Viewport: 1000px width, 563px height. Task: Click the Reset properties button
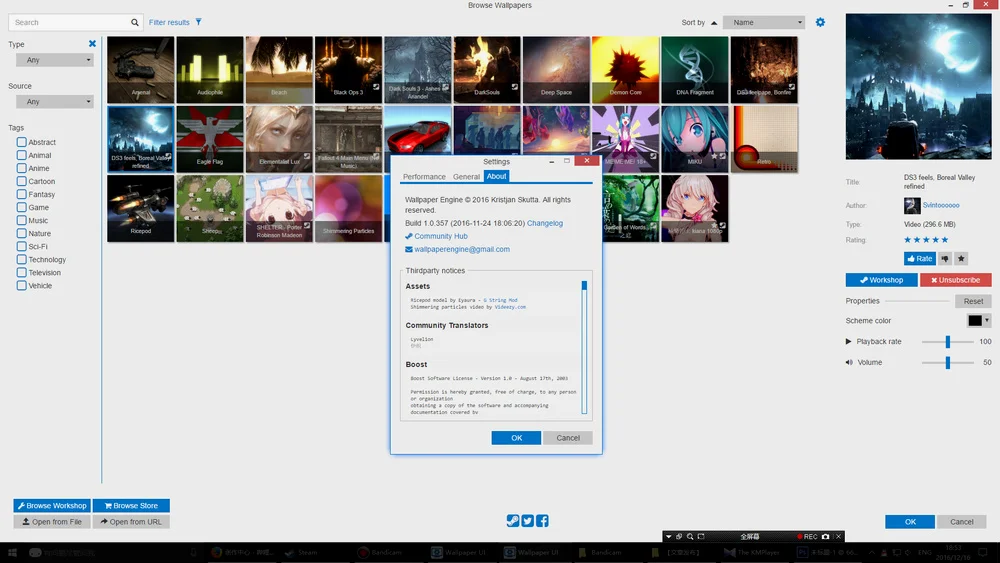click(973, 301)
